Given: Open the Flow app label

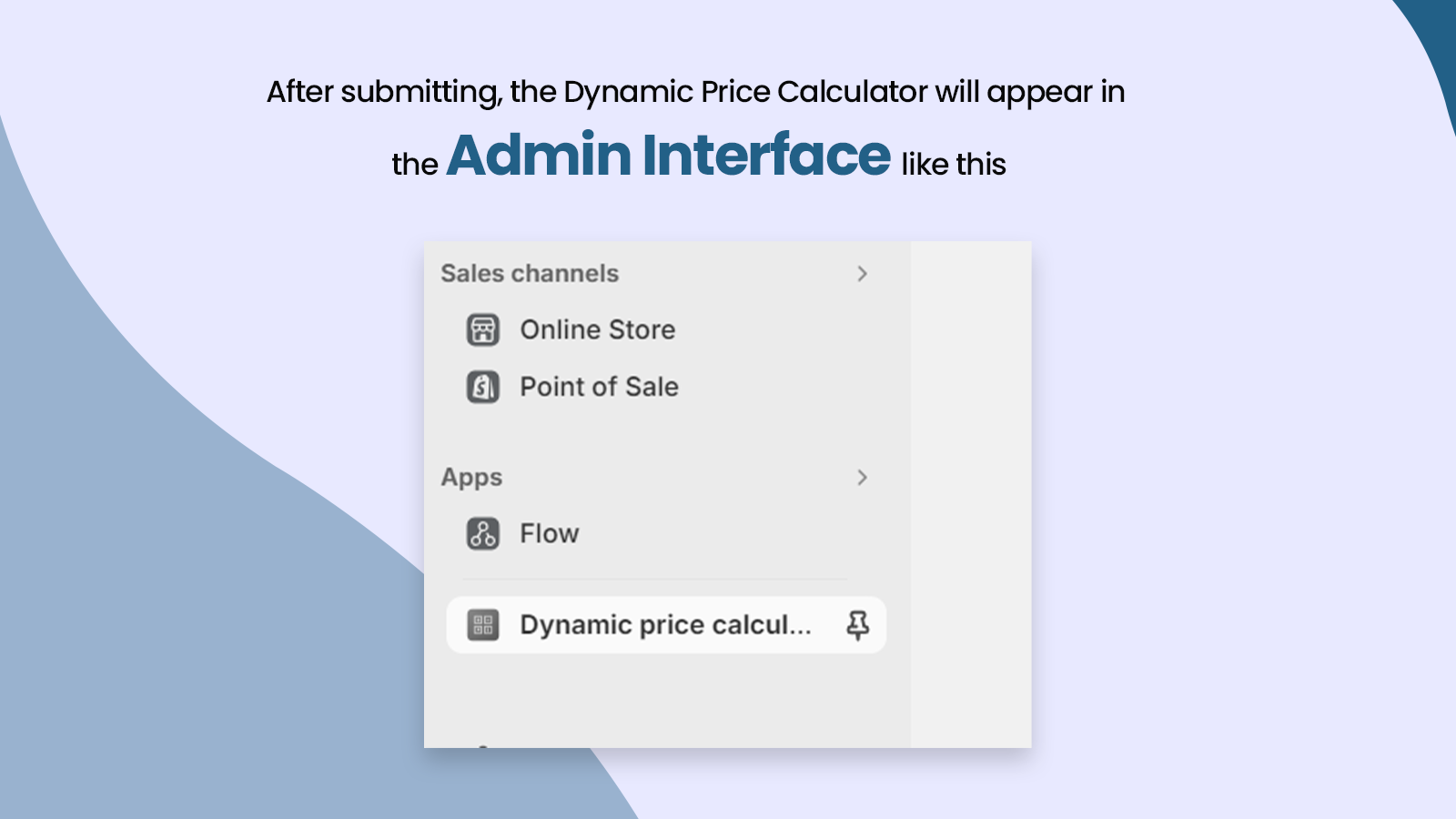Looking at the screenshot, I should 549,533.
